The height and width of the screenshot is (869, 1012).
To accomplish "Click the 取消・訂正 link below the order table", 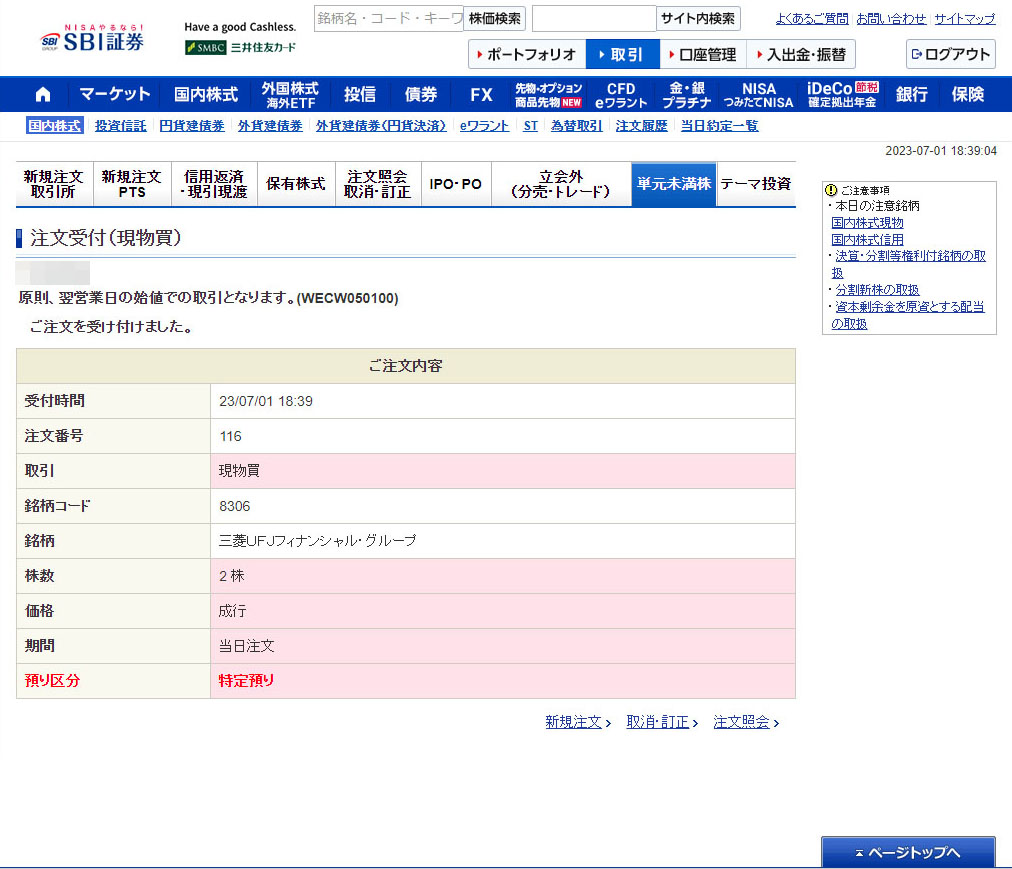I will 657,722.
